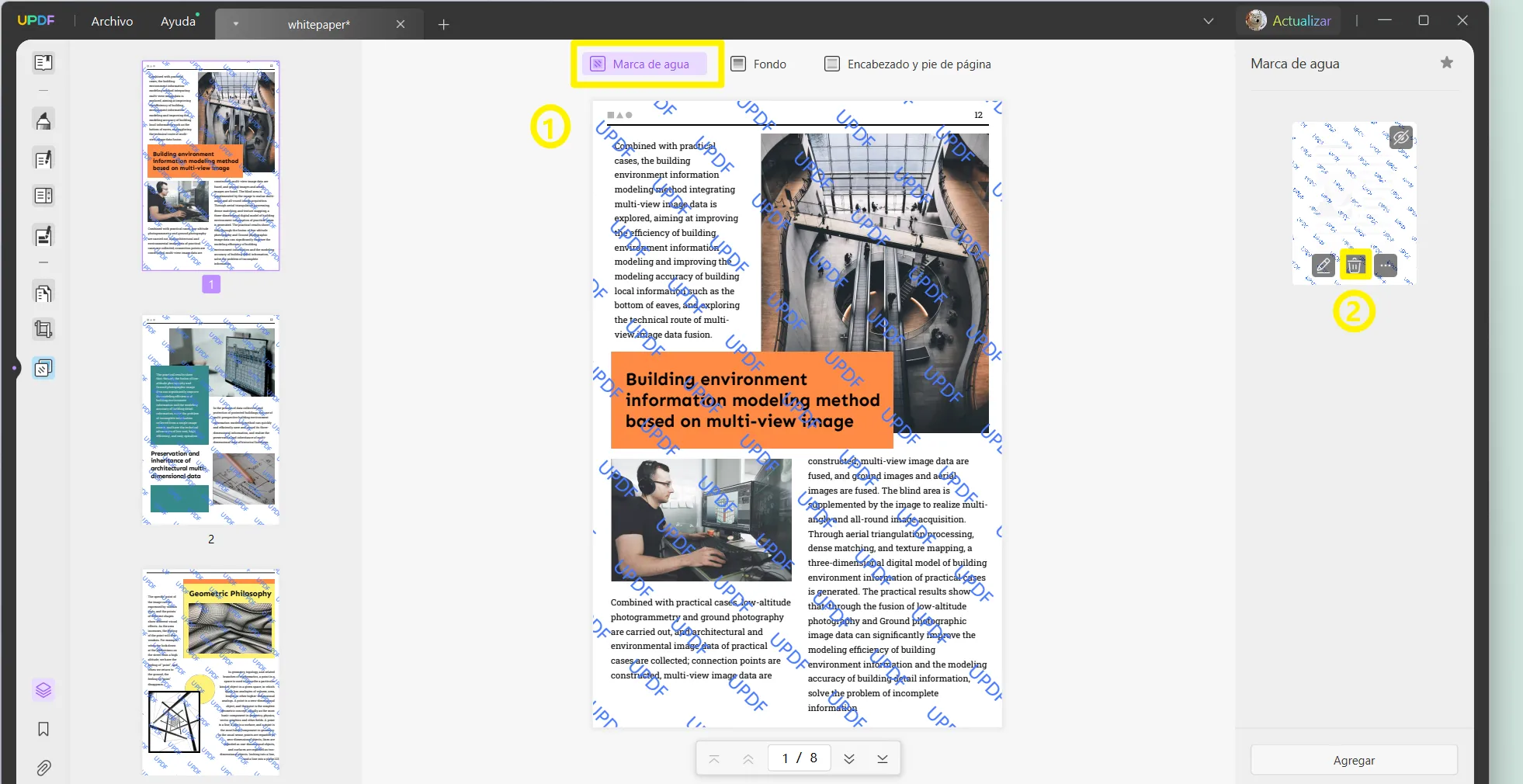Go to first page arrow

coord(714,759)
